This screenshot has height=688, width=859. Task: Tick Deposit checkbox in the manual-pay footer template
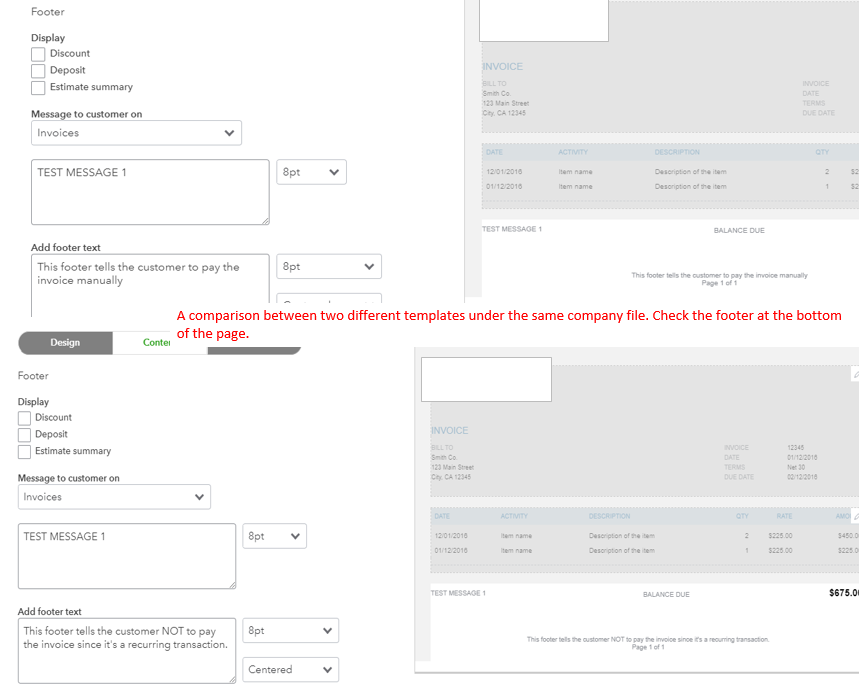tap(38, 71)
